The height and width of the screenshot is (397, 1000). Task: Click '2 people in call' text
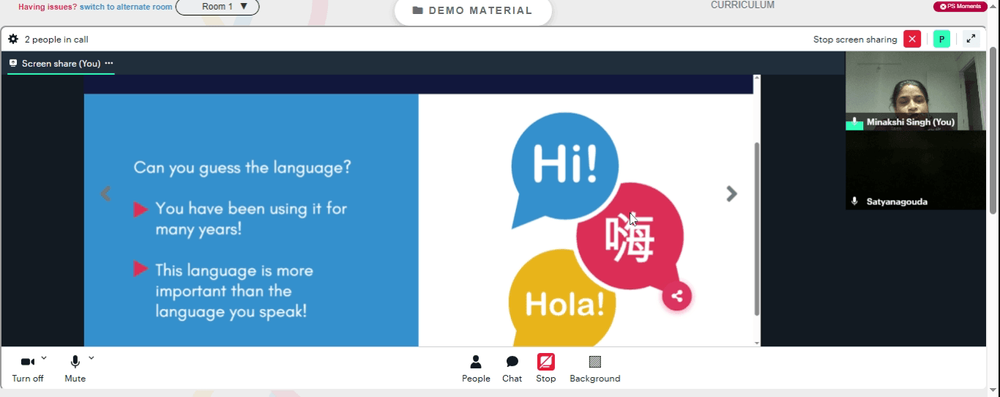[56, 40]
